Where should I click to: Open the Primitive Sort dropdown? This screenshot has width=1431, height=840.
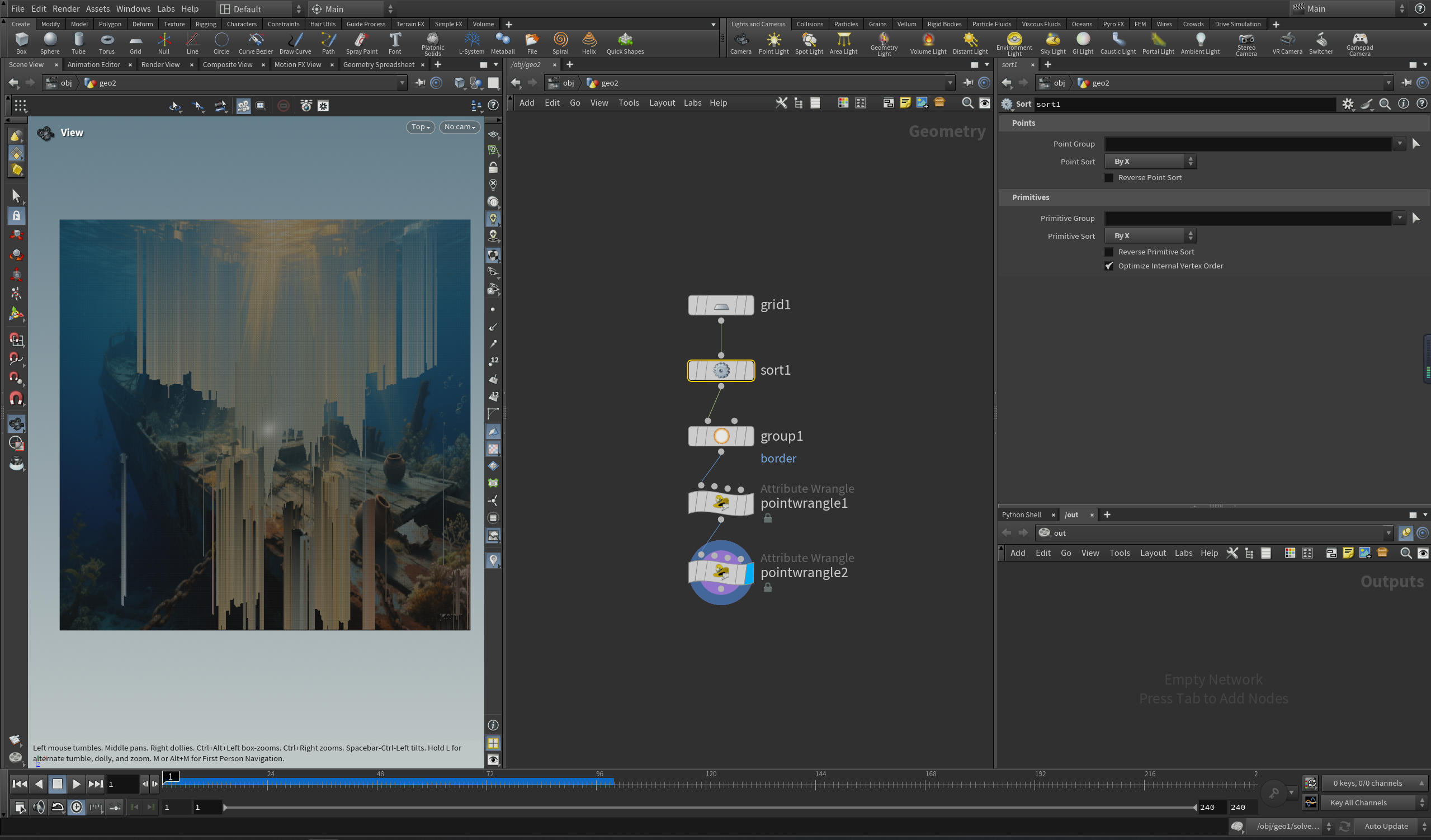(1150, 235)
